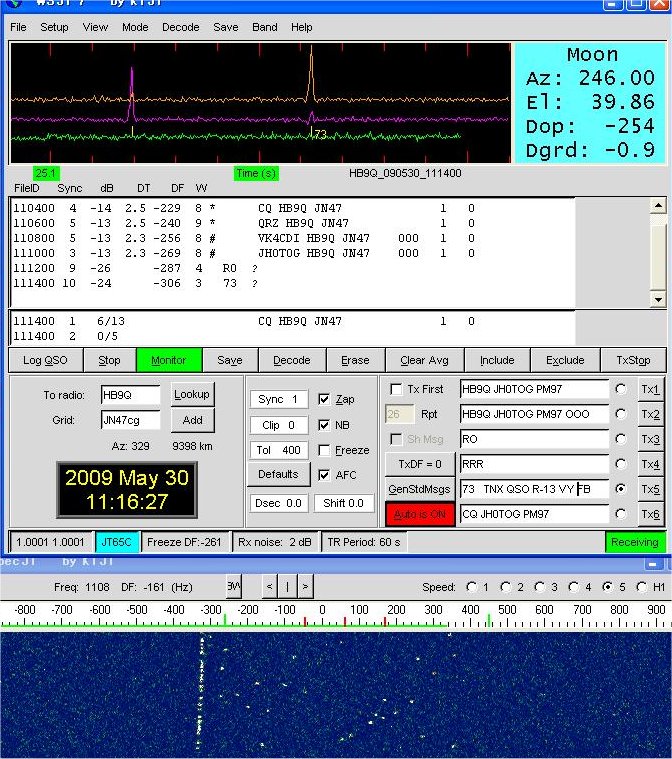672x759 pixels.
Task: Enable the Freeze checkbox
Action: point(324,450)
